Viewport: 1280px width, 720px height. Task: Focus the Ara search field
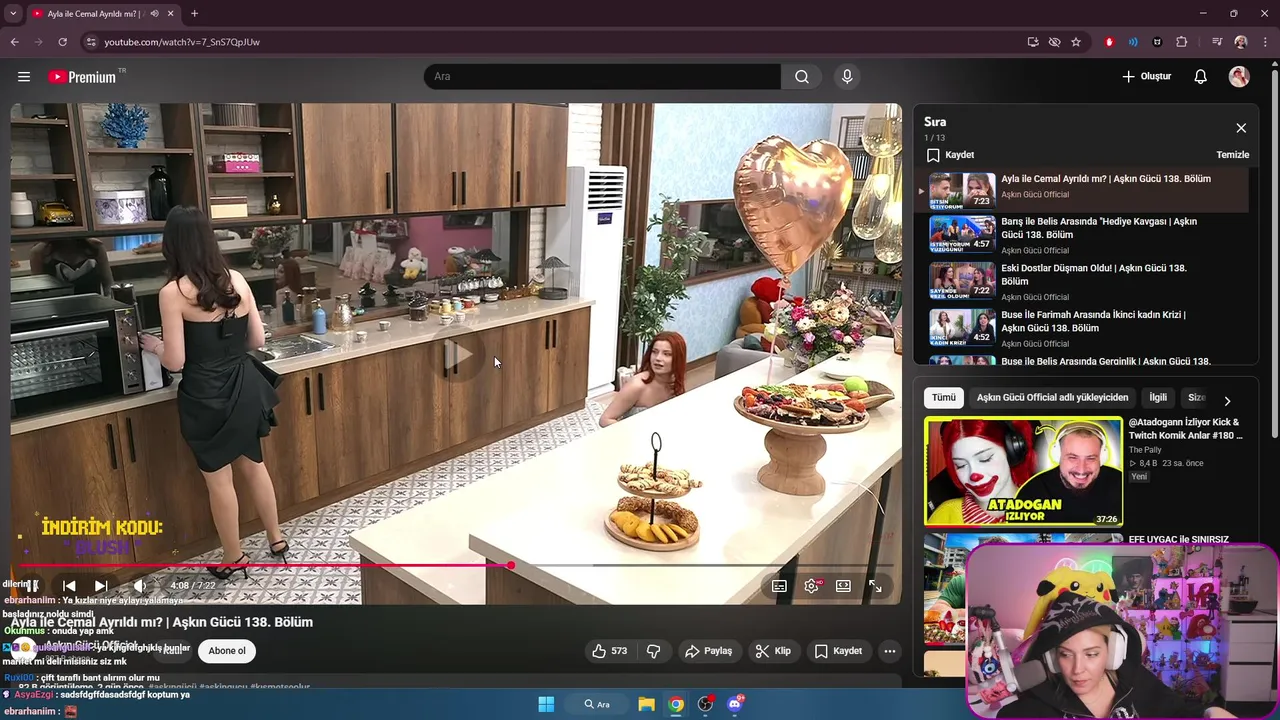click(602, 77)
